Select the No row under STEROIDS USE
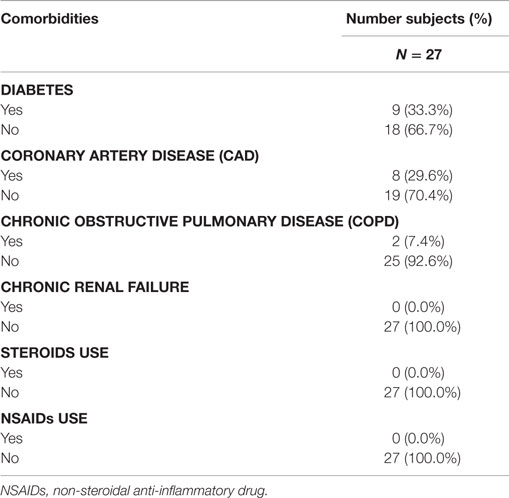509x498 pixels. pyautogui.click(x=254, y=392)
